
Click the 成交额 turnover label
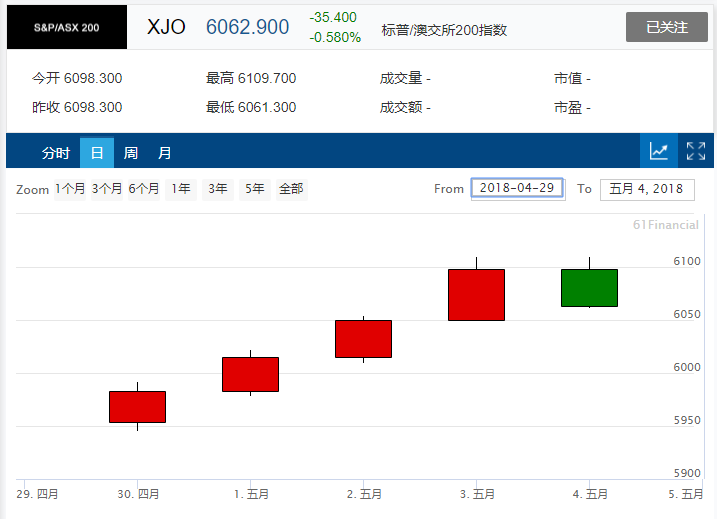click(401, 108)
